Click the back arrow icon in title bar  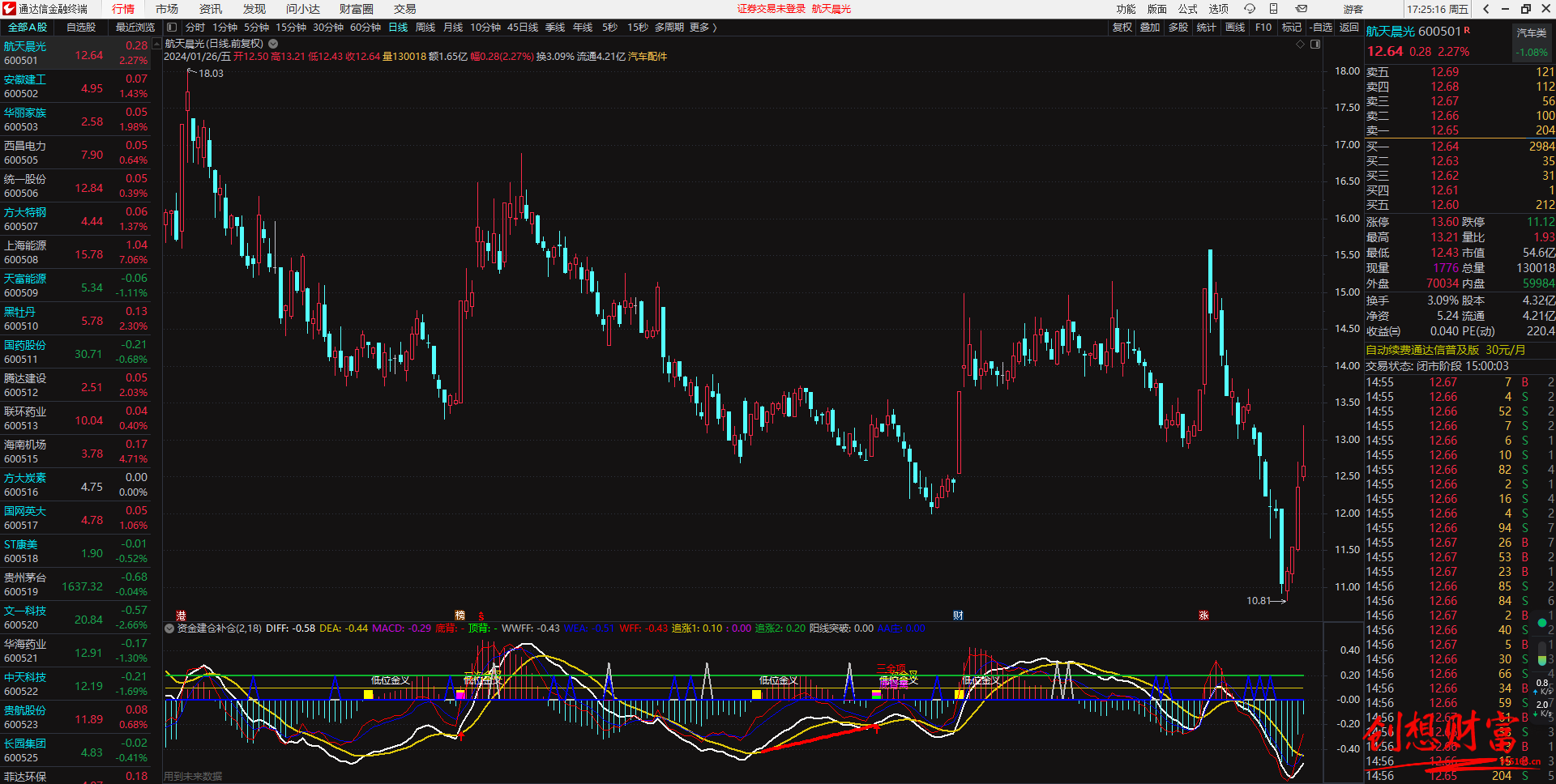[1485, 9]
